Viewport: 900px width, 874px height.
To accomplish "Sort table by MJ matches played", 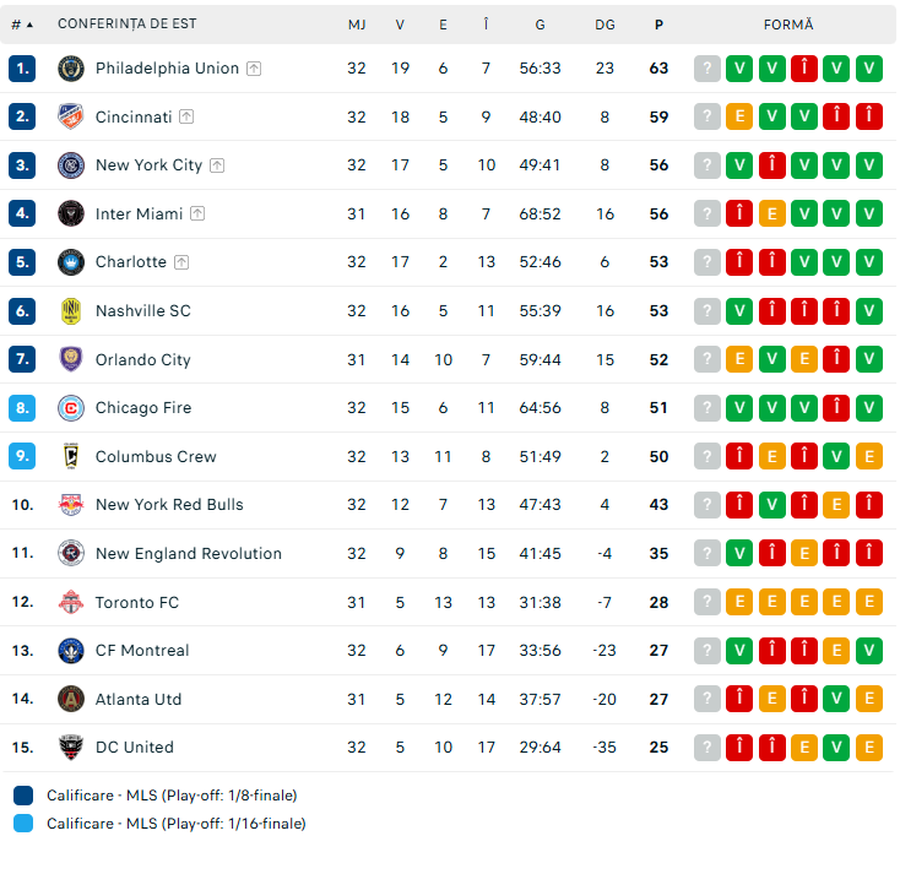I will pyautogui.click(x=357, y=24).
